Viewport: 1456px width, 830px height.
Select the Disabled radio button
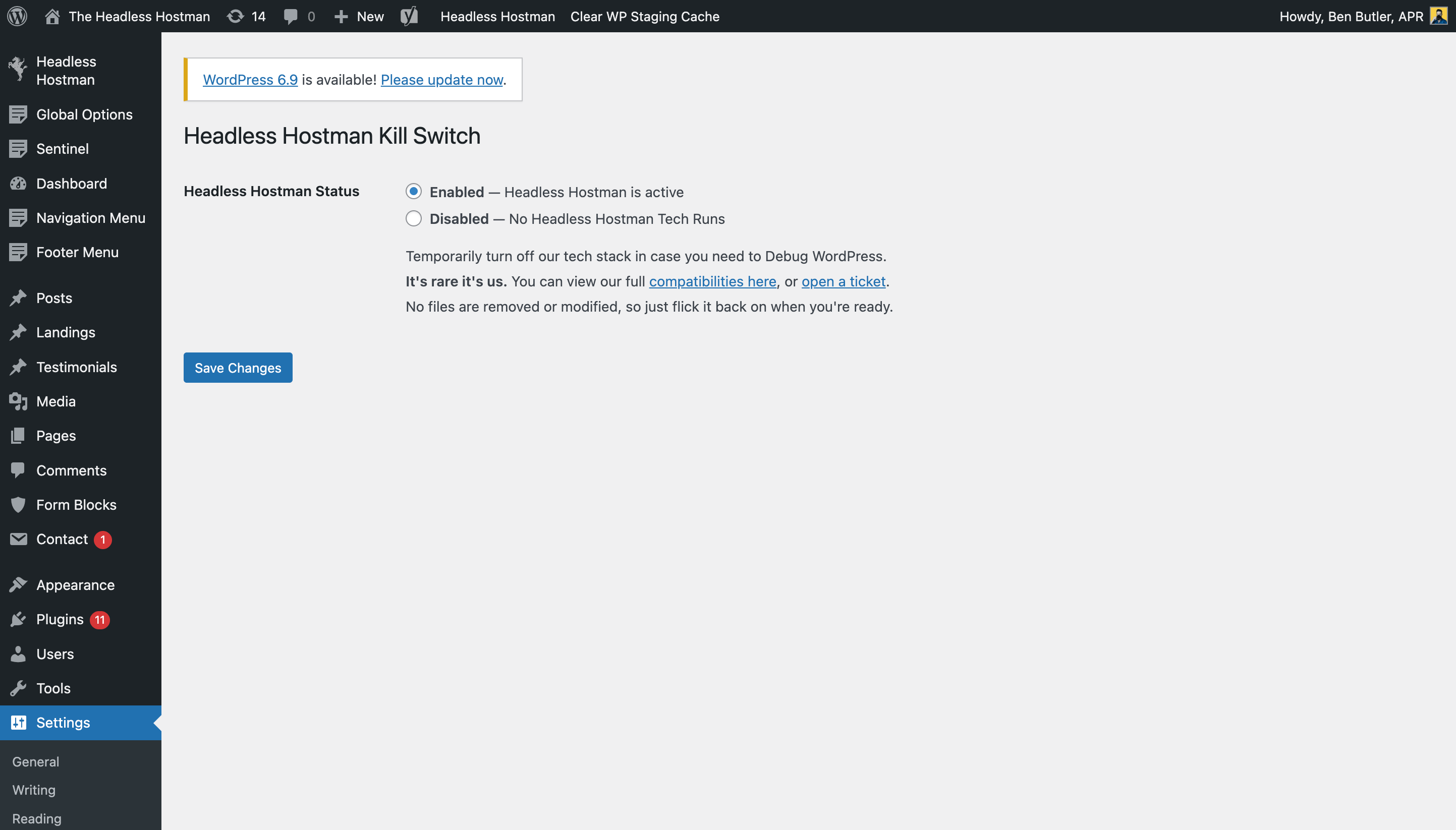coord(414,218)
